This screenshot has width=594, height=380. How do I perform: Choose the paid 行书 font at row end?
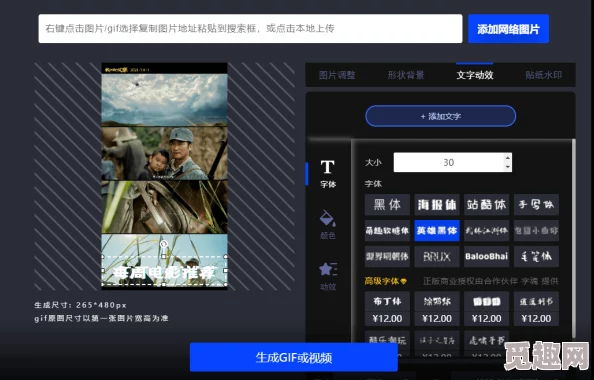tap(536, 309)
